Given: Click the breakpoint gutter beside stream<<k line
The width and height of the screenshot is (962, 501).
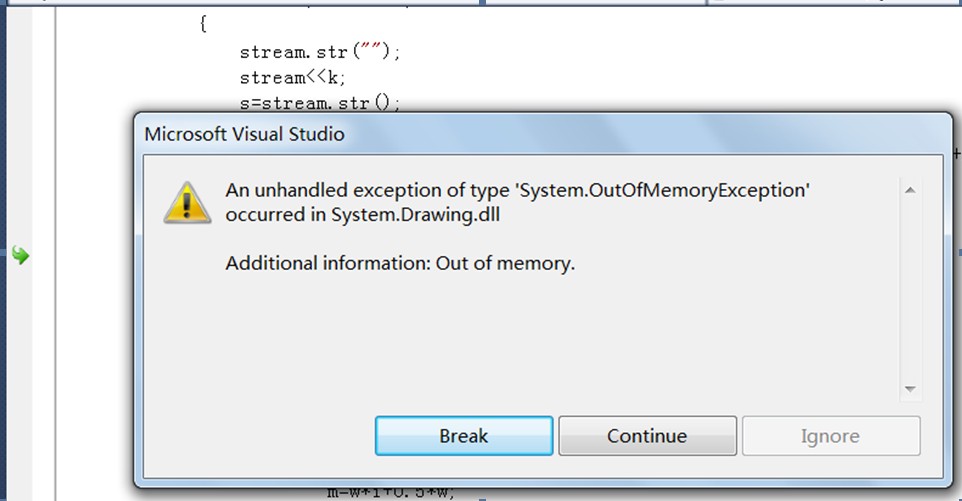Looking at the screenshot, I should (x=21, y=78).
